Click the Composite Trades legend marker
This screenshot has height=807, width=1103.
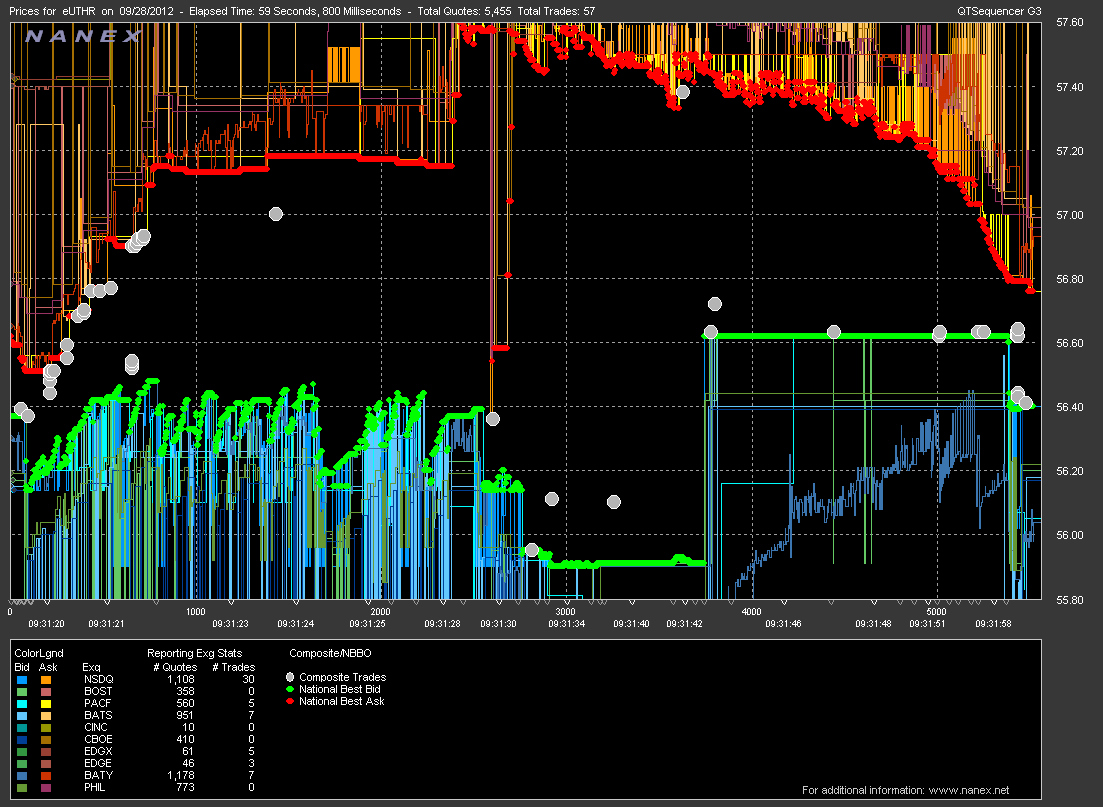(x=291, y=678)
